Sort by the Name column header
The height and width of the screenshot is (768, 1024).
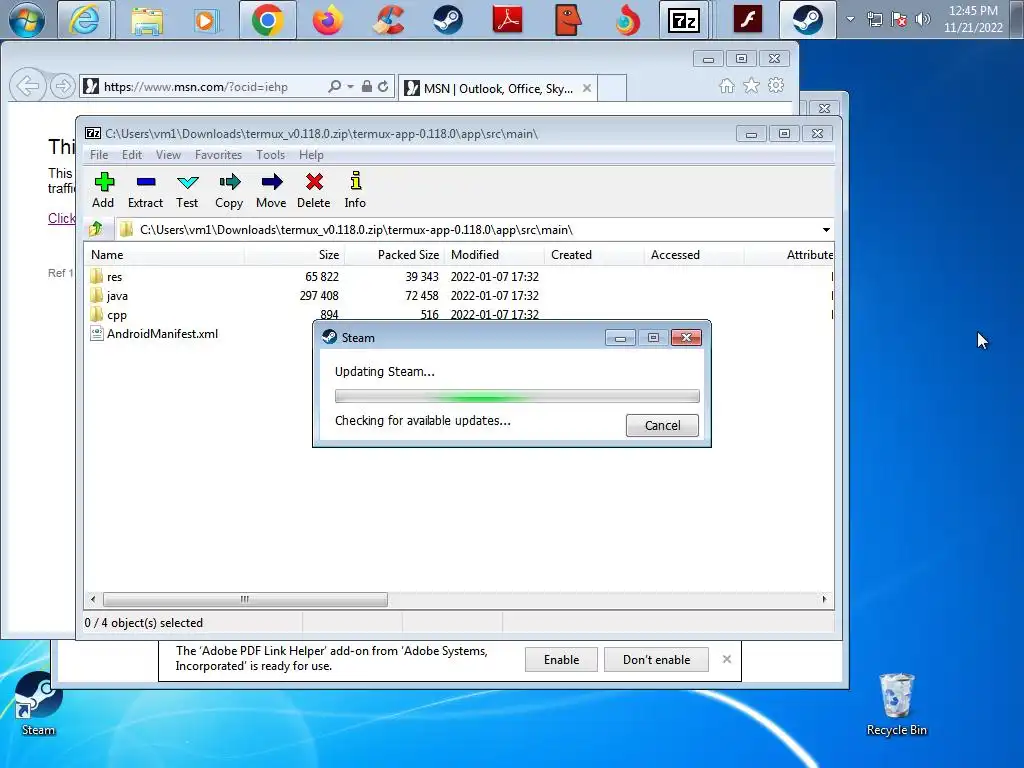click(164, 255)
